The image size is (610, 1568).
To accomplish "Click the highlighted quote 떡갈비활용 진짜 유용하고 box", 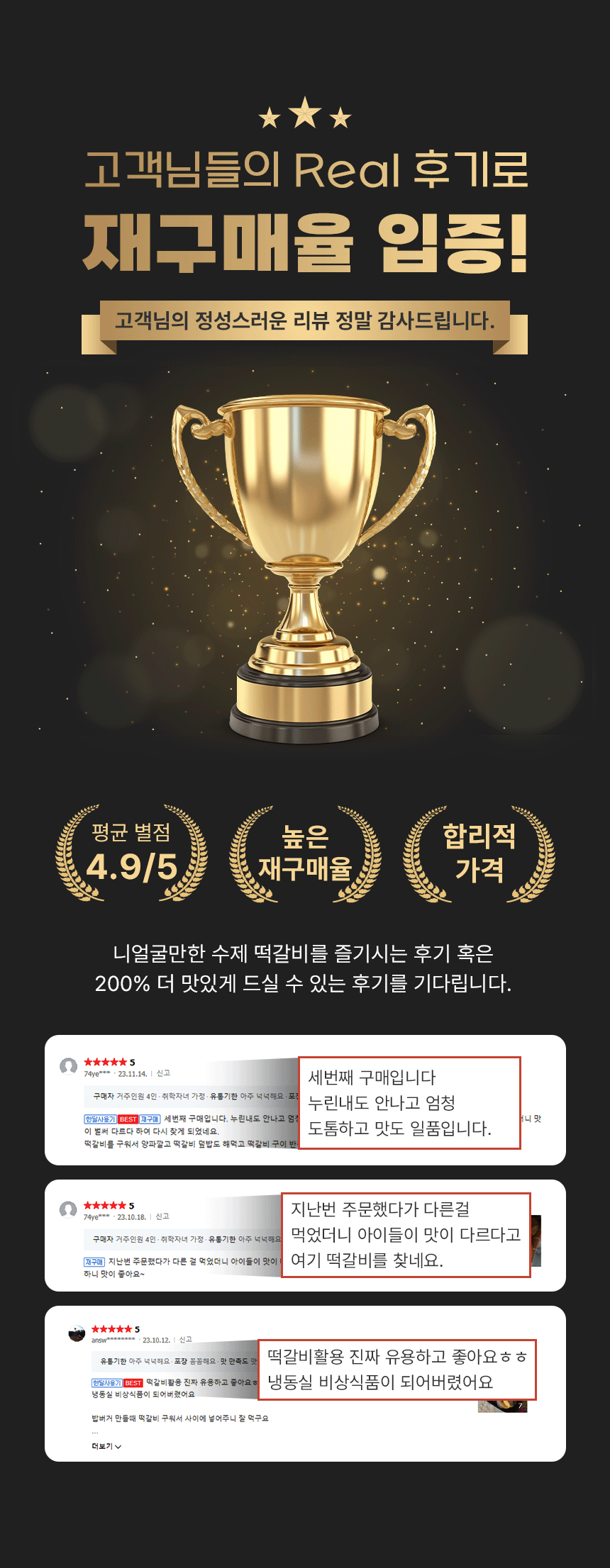I will point(396,1370).
